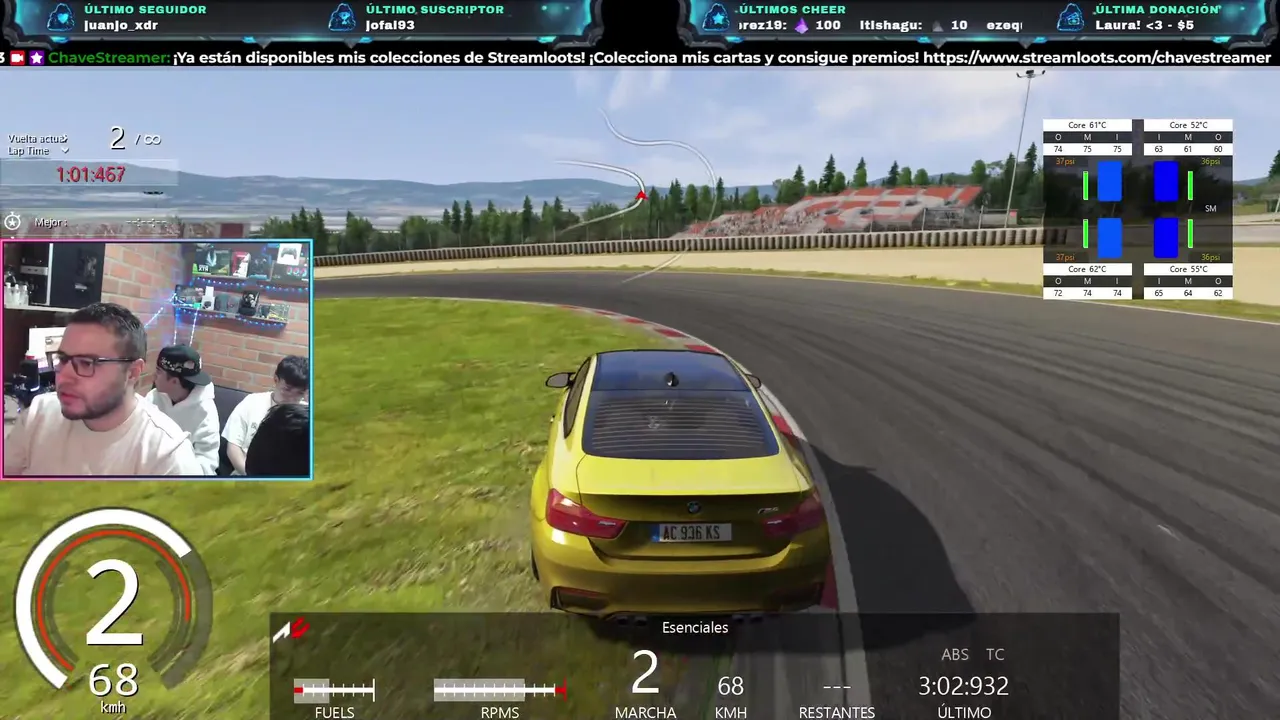The height and width of the screenshot is (720, 1280).
Task: Click the Último Seguidor hexagon badge icon
Action: click(60, 18)
